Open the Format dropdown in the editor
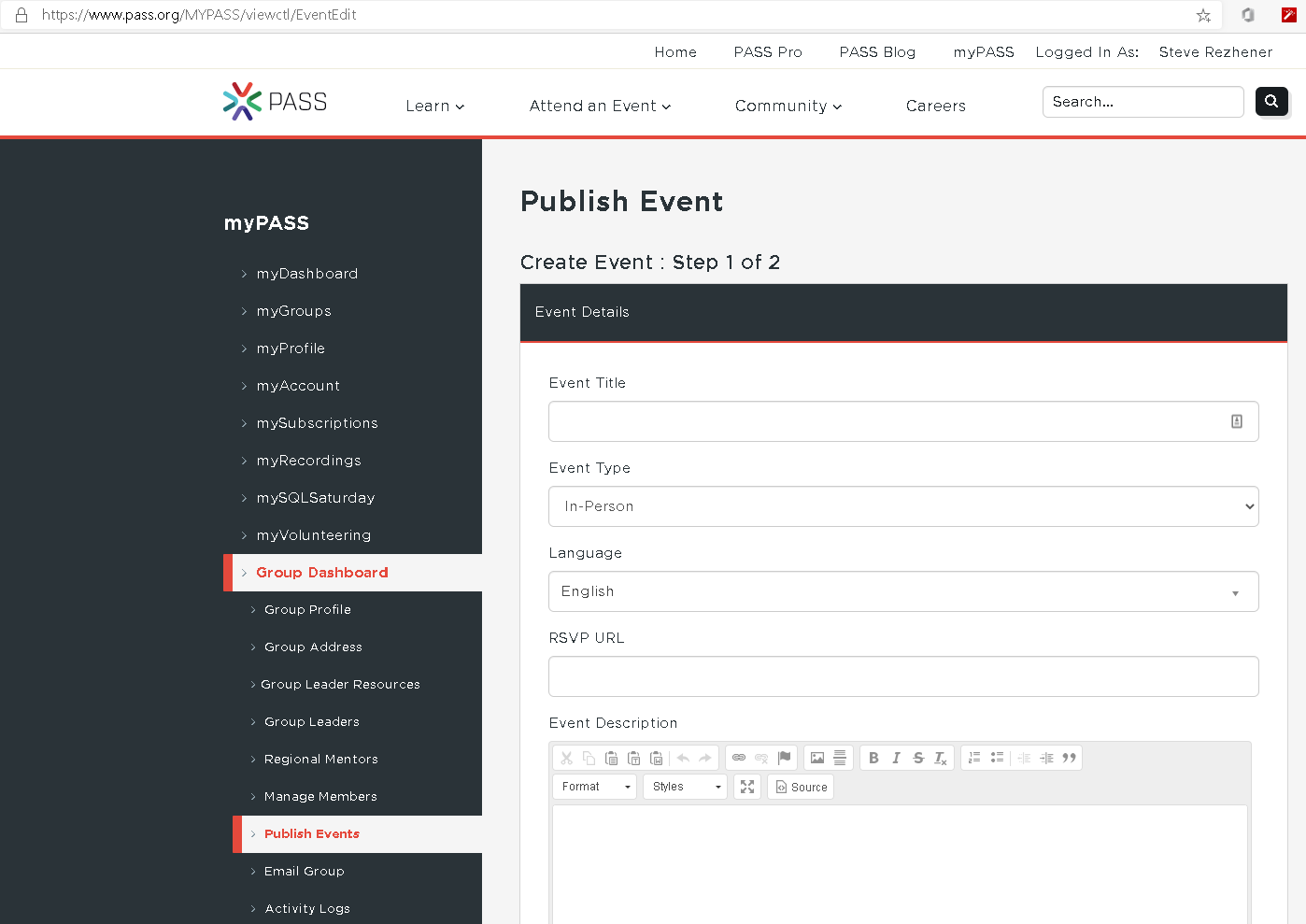This screenshot has height=924, width=1306. coord(593,787)
